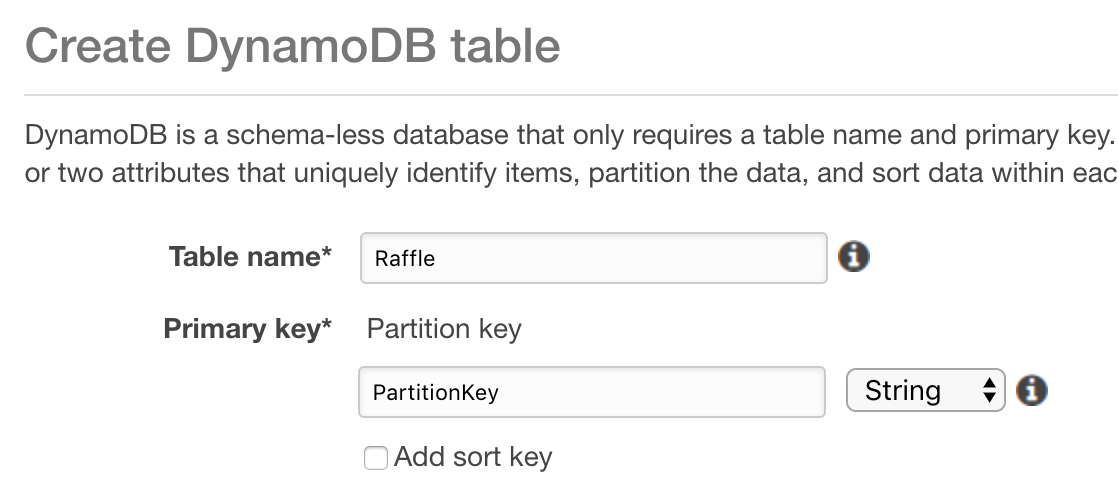Screen dimensions: 1118x498
Task: Click the word "DynamoDB" in the page heading
Action: point(309,47)
